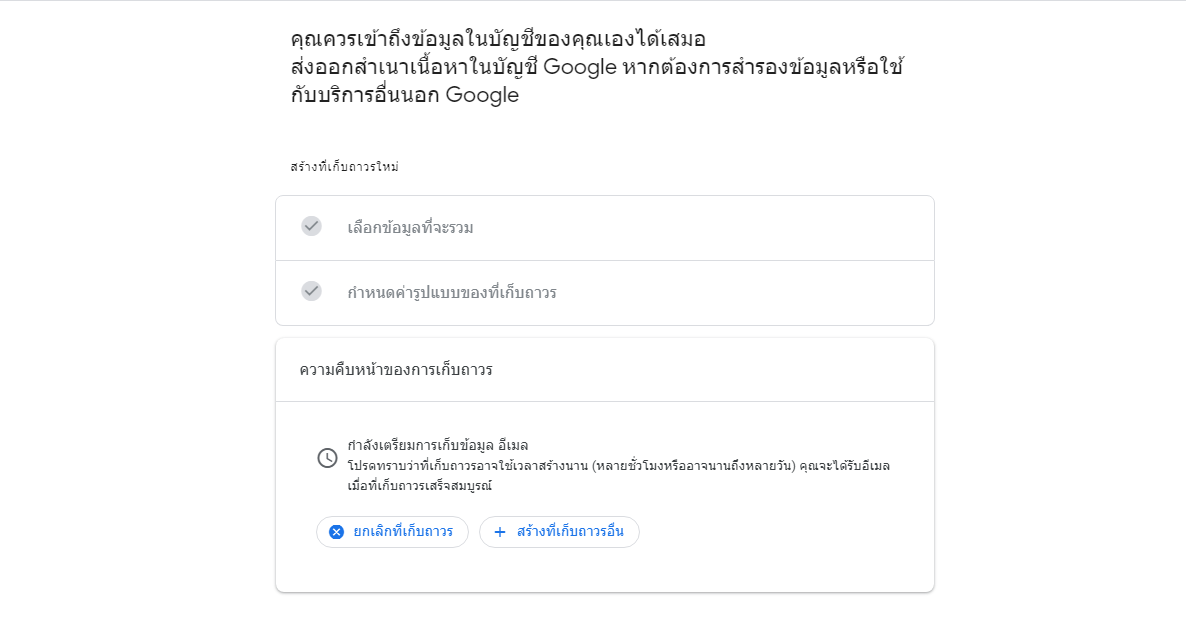
Task: Click empty space below the progress card buttons
Action: (x=604, y=570)
